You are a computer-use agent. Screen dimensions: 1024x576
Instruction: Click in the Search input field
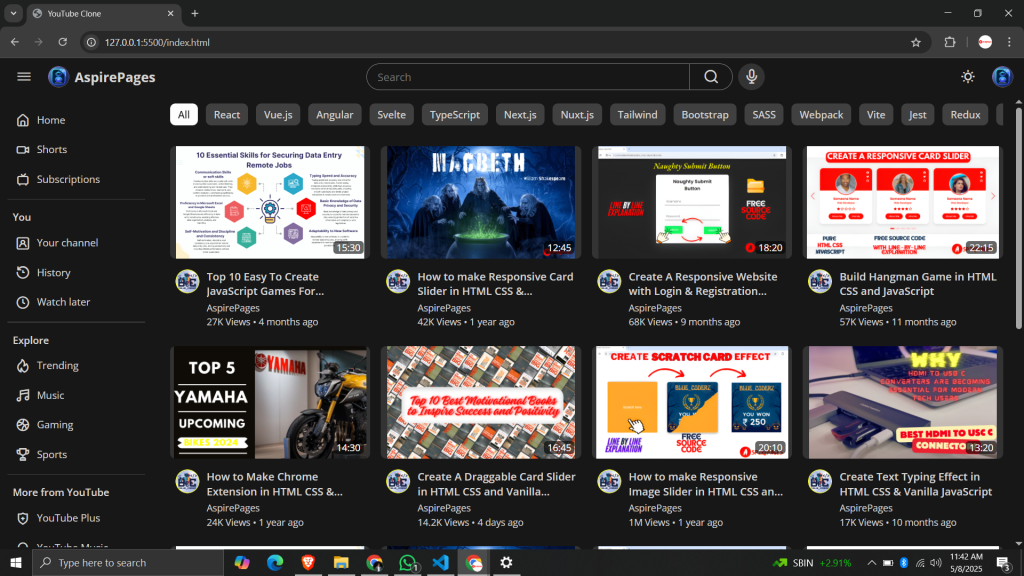pos(528,77)
